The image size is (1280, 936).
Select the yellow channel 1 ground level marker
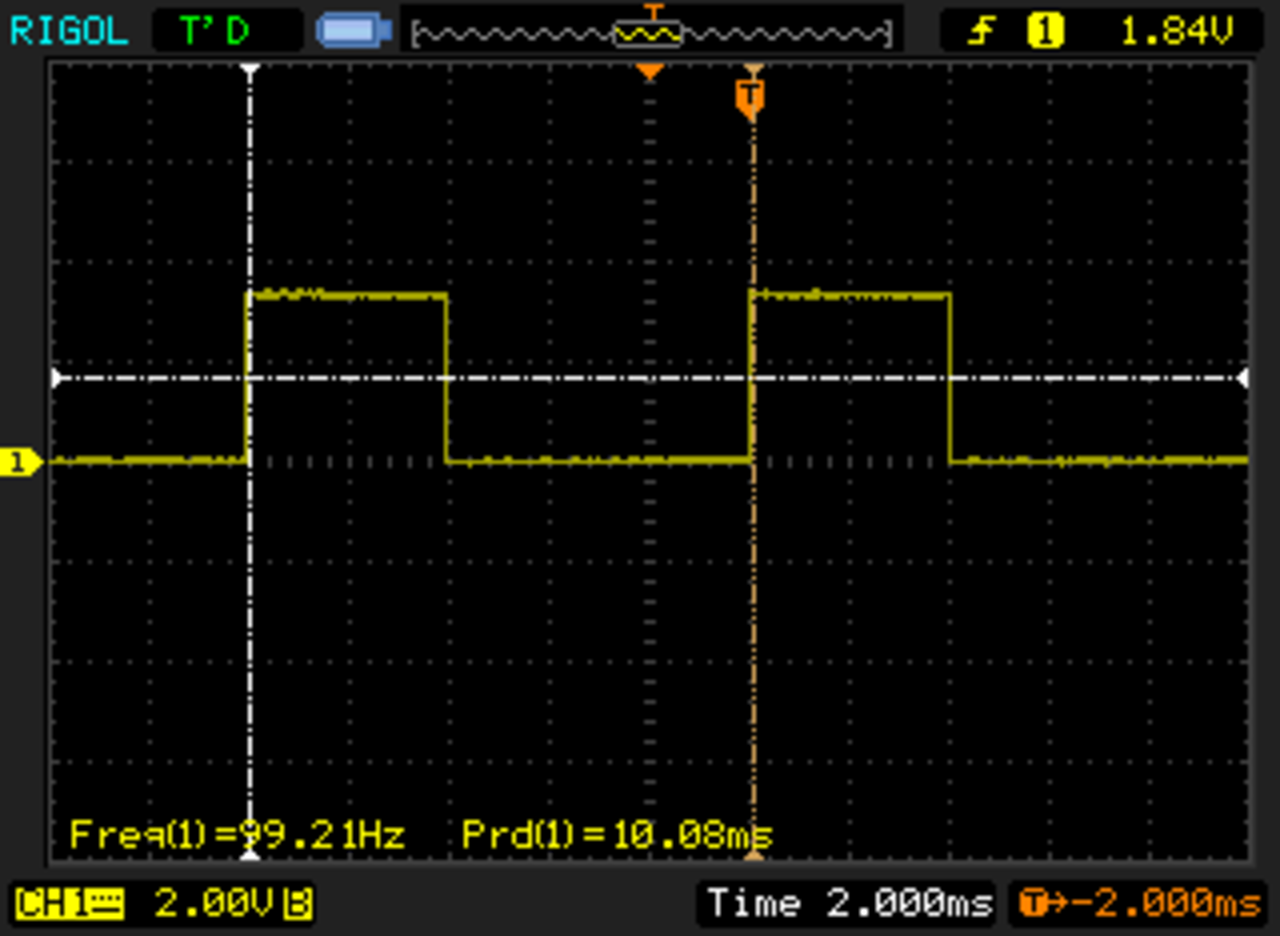(20, 462)
